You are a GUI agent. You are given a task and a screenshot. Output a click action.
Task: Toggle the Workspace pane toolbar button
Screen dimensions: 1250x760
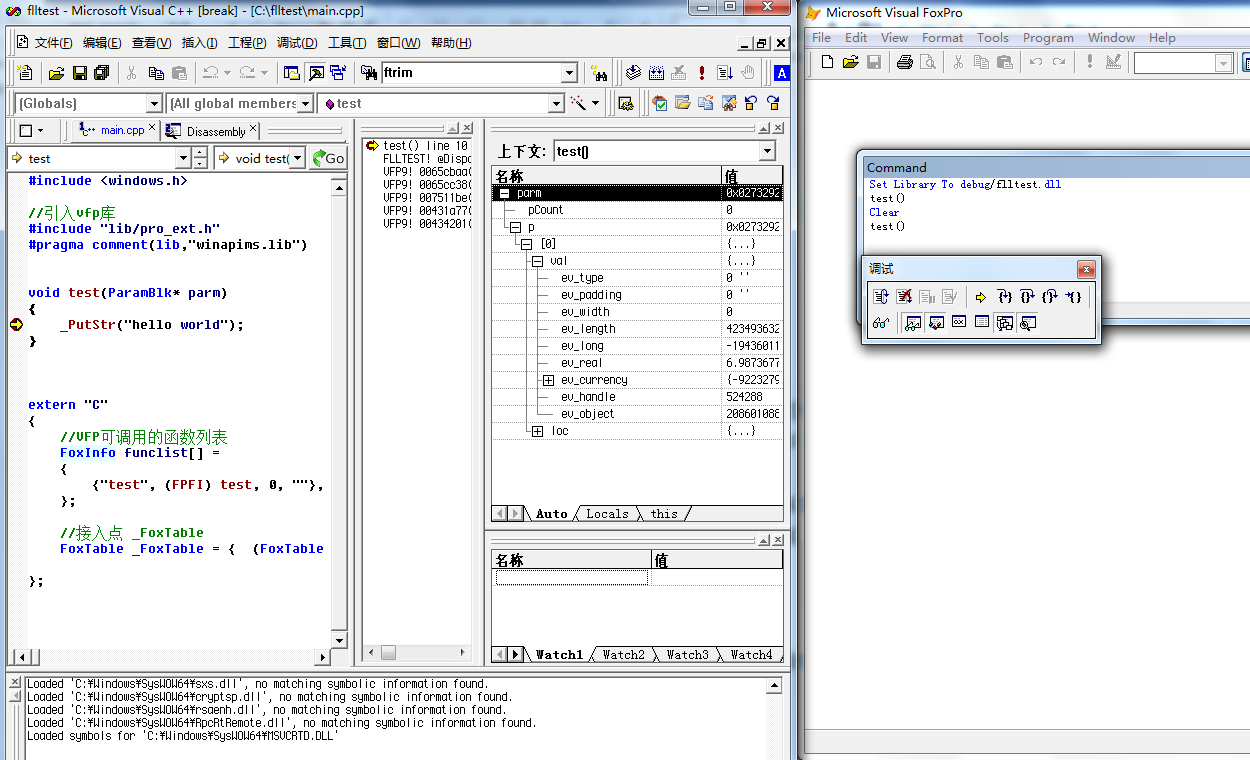pos(292,72)
